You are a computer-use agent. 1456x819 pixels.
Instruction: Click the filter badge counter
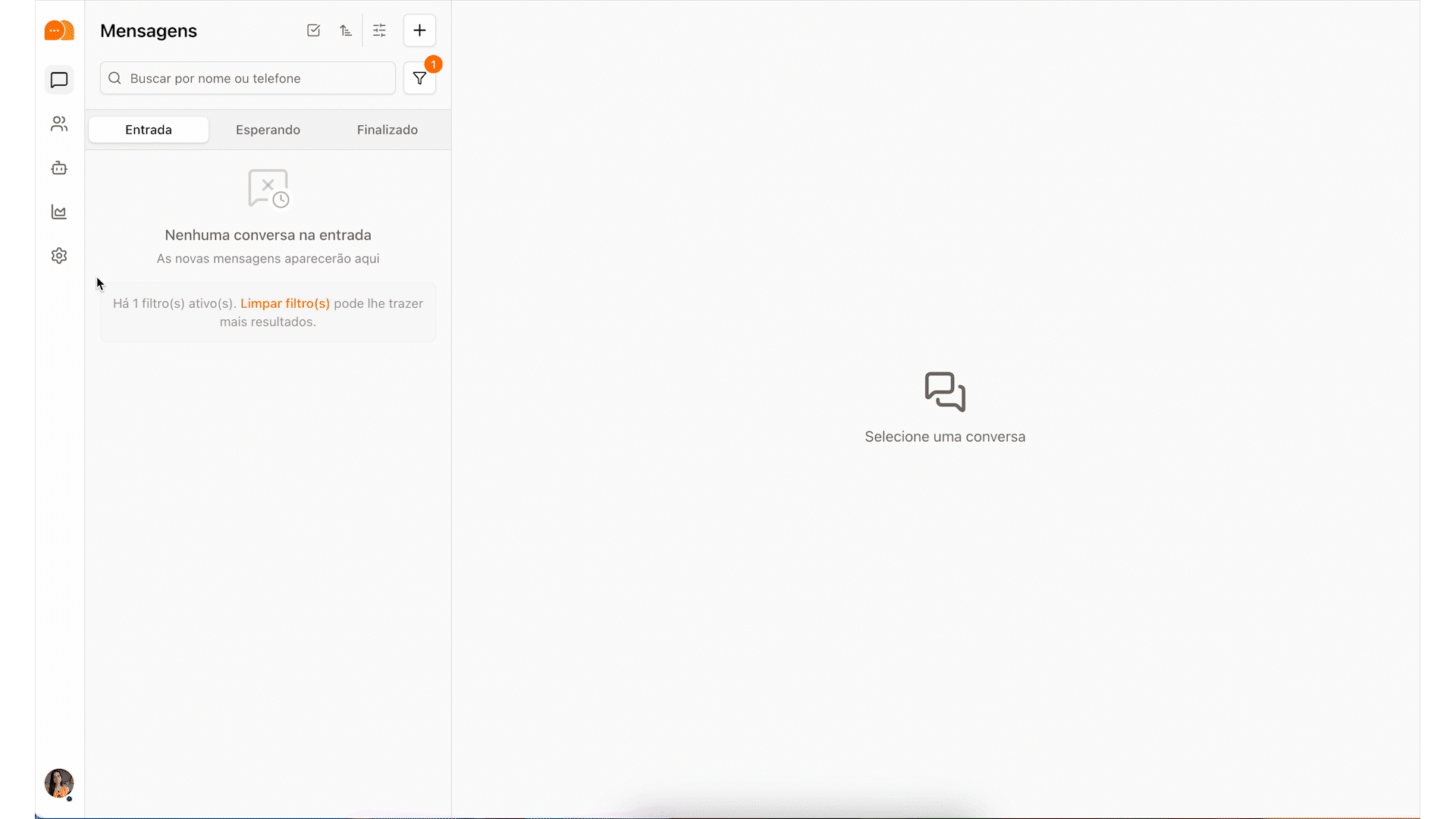[433, 64]
